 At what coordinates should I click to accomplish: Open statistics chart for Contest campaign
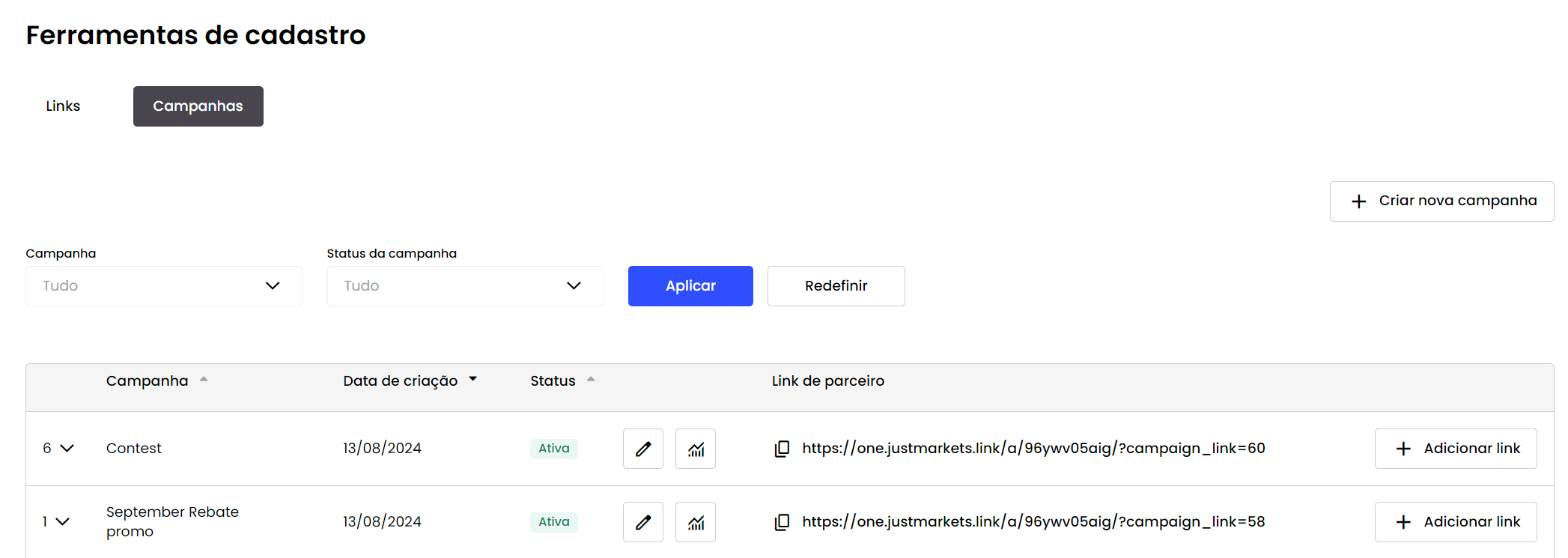coord(696,449)
